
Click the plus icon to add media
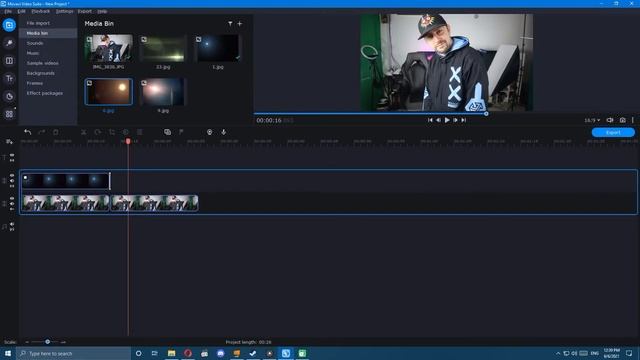pyautogui.click(x=240, y=24)
